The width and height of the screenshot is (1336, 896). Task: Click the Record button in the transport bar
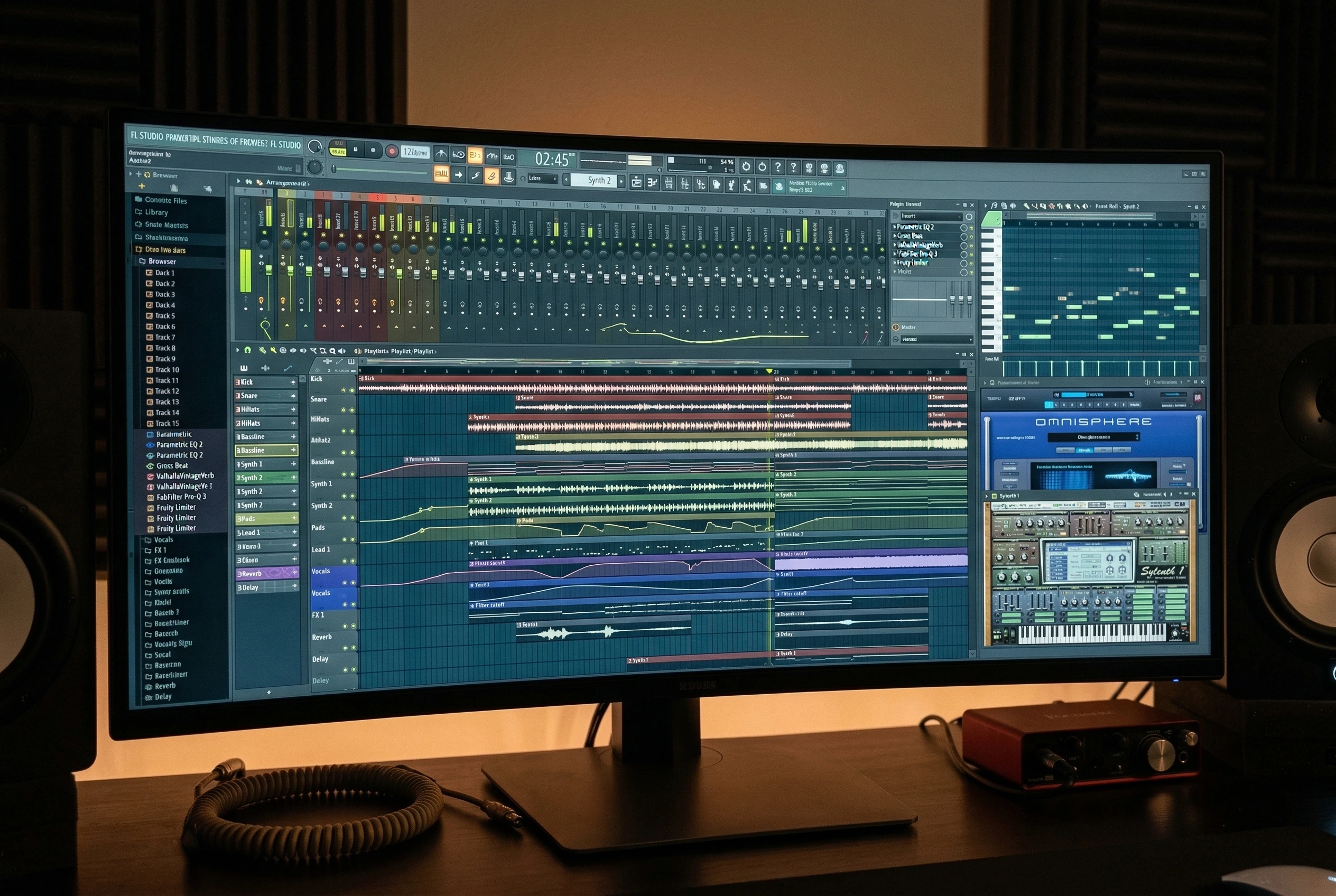pos(393,152)
